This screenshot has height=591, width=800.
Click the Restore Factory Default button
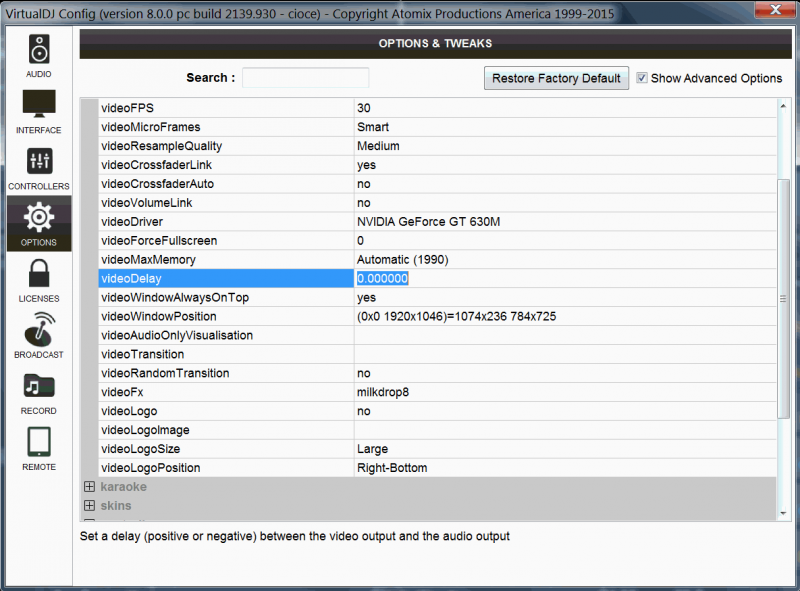[x=556, y=78]
